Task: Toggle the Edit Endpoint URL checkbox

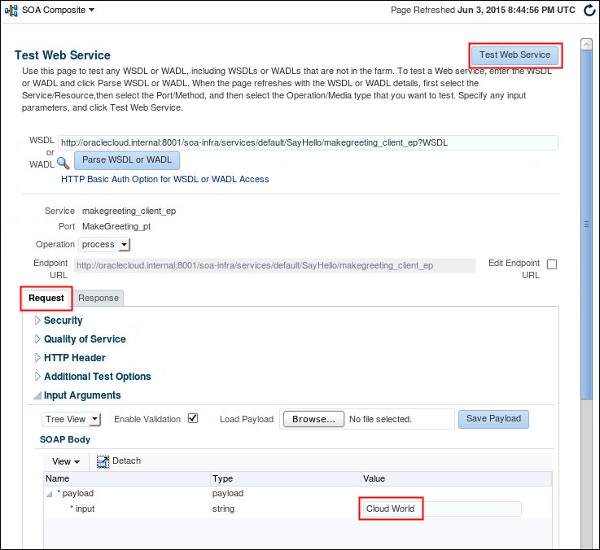Action: (552, 265)
